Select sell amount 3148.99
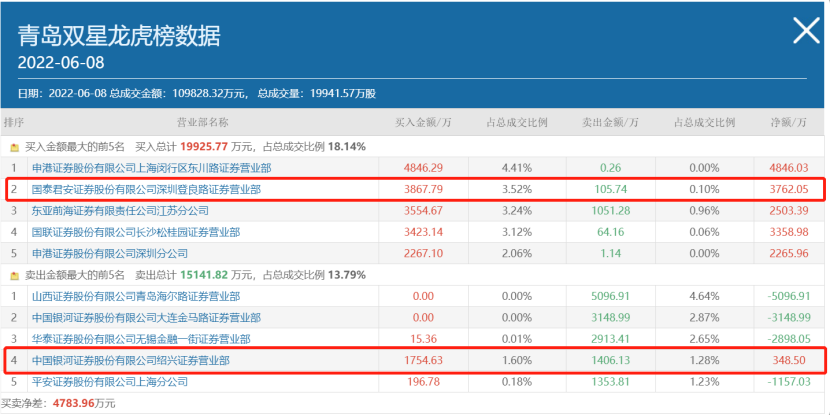Image resolution: width=830 pixels, height=415 pixels. (610, 318)
